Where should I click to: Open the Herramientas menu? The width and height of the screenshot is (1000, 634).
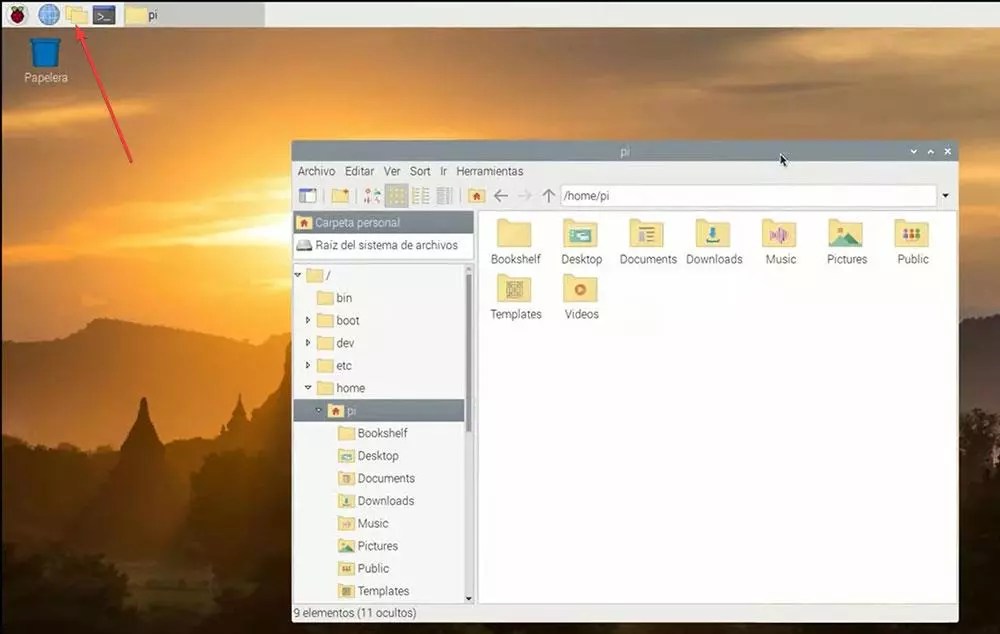coord(489,171)
